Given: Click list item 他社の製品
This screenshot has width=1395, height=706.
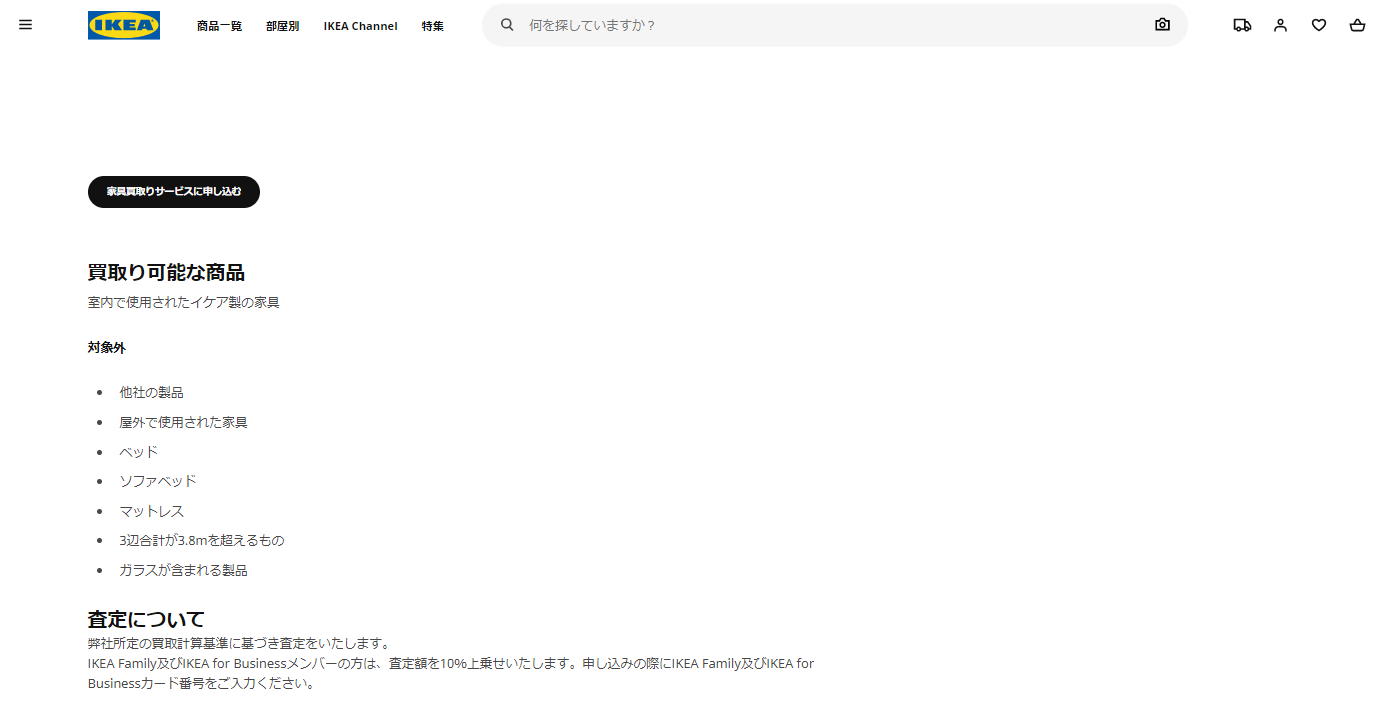Looking at the screenshot, I should tap(152, 392).
